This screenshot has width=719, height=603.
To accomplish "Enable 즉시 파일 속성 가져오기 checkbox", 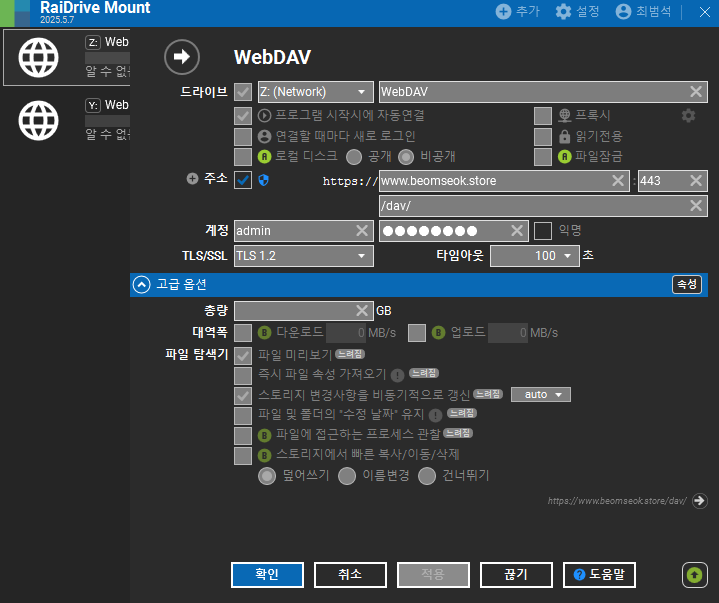I will (x=243, y=376).
